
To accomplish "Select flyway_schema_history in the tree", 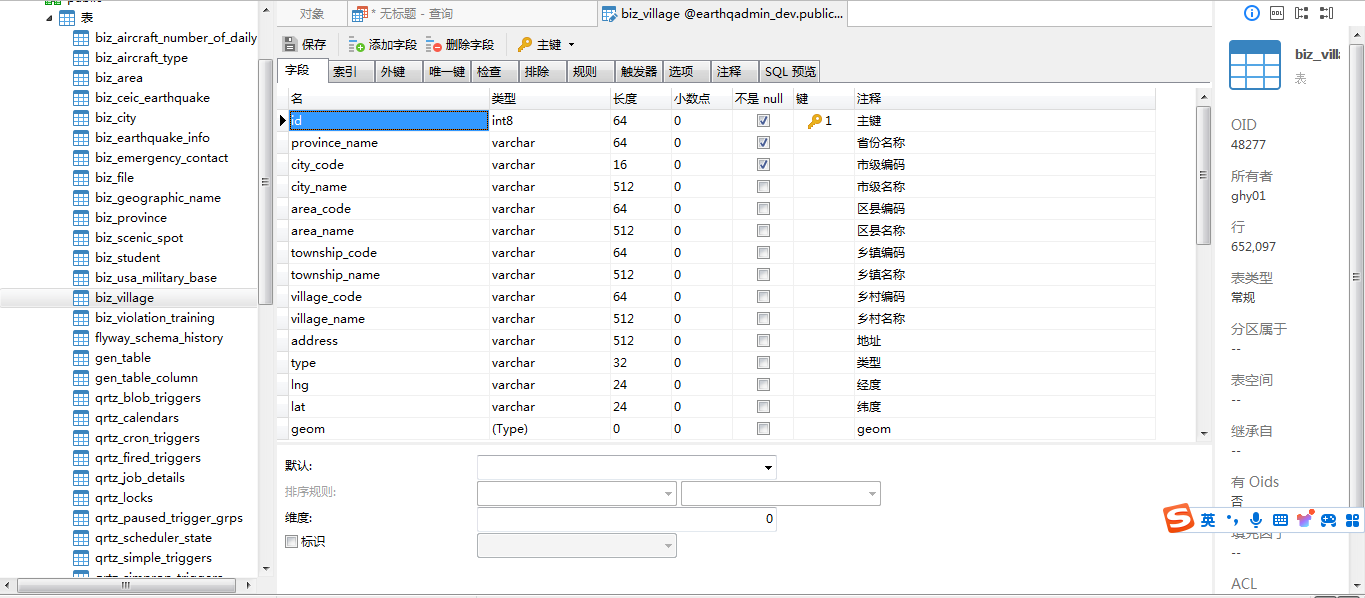I will (159, 338).
